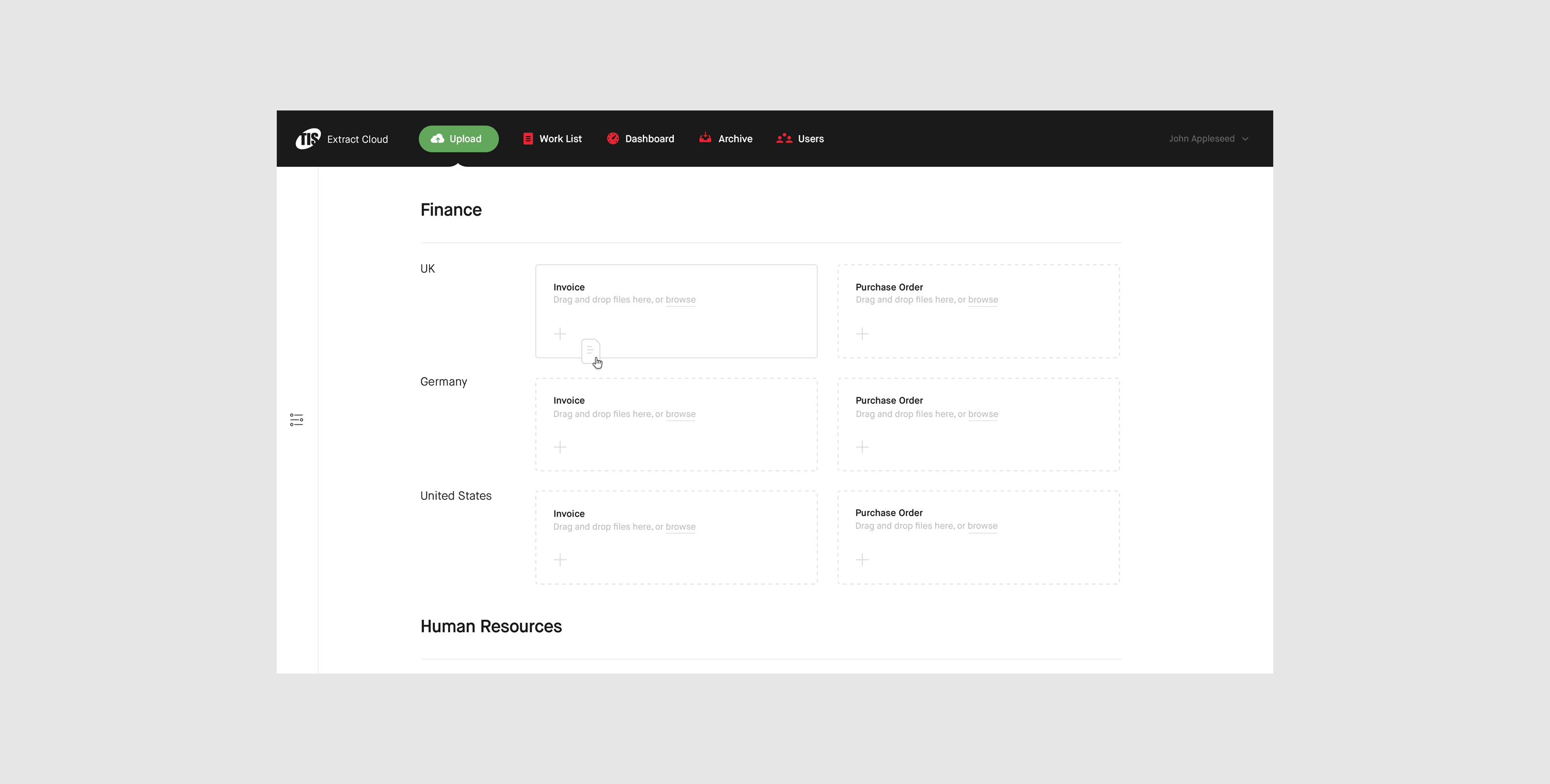Click plus icon in Germany Invoice box
Image resolution: width=1550 pixels, height=784 pixels.
[560, 447]
